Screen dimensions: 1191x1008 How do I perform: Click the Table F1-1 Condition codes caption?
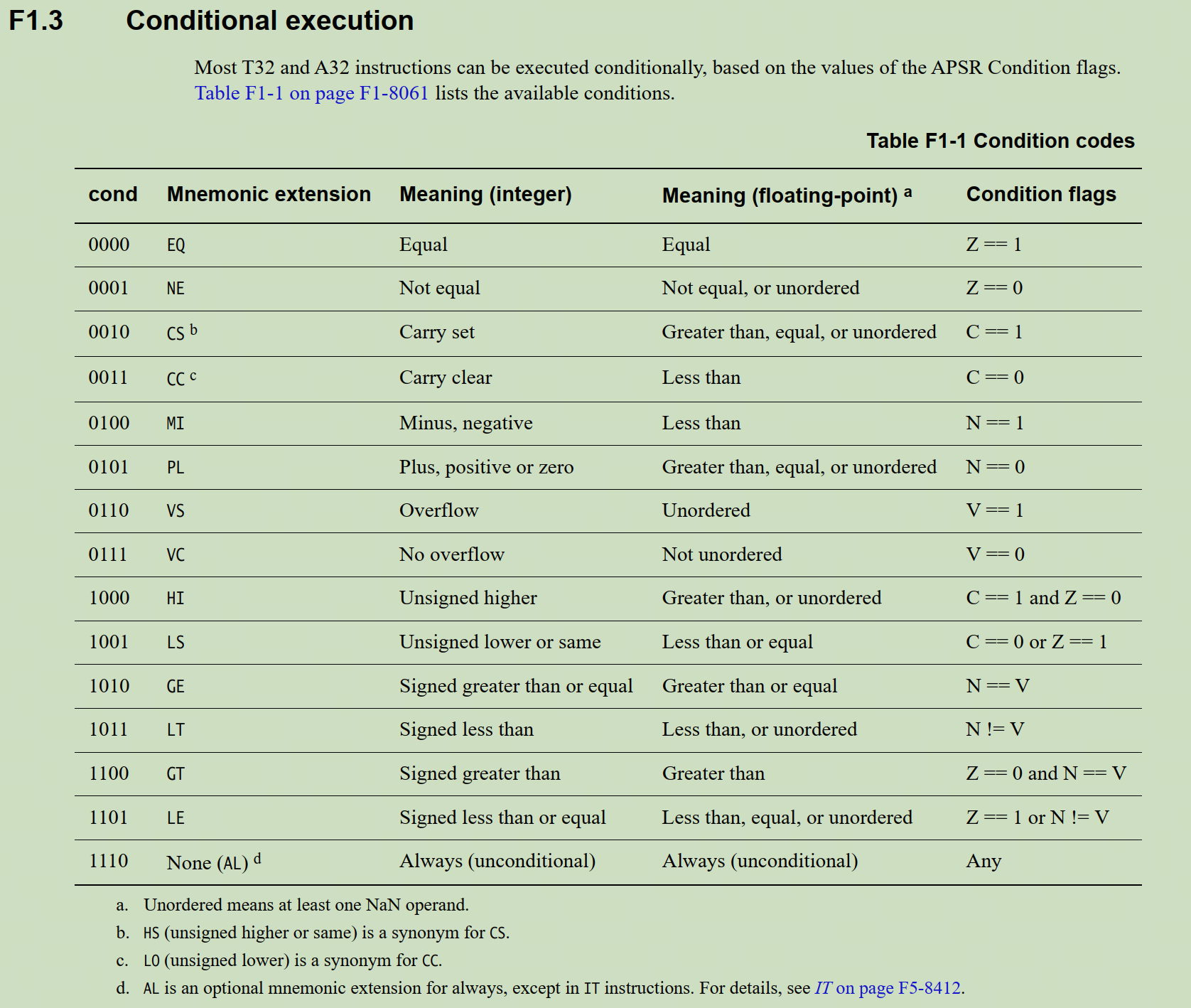(1000, 141)
